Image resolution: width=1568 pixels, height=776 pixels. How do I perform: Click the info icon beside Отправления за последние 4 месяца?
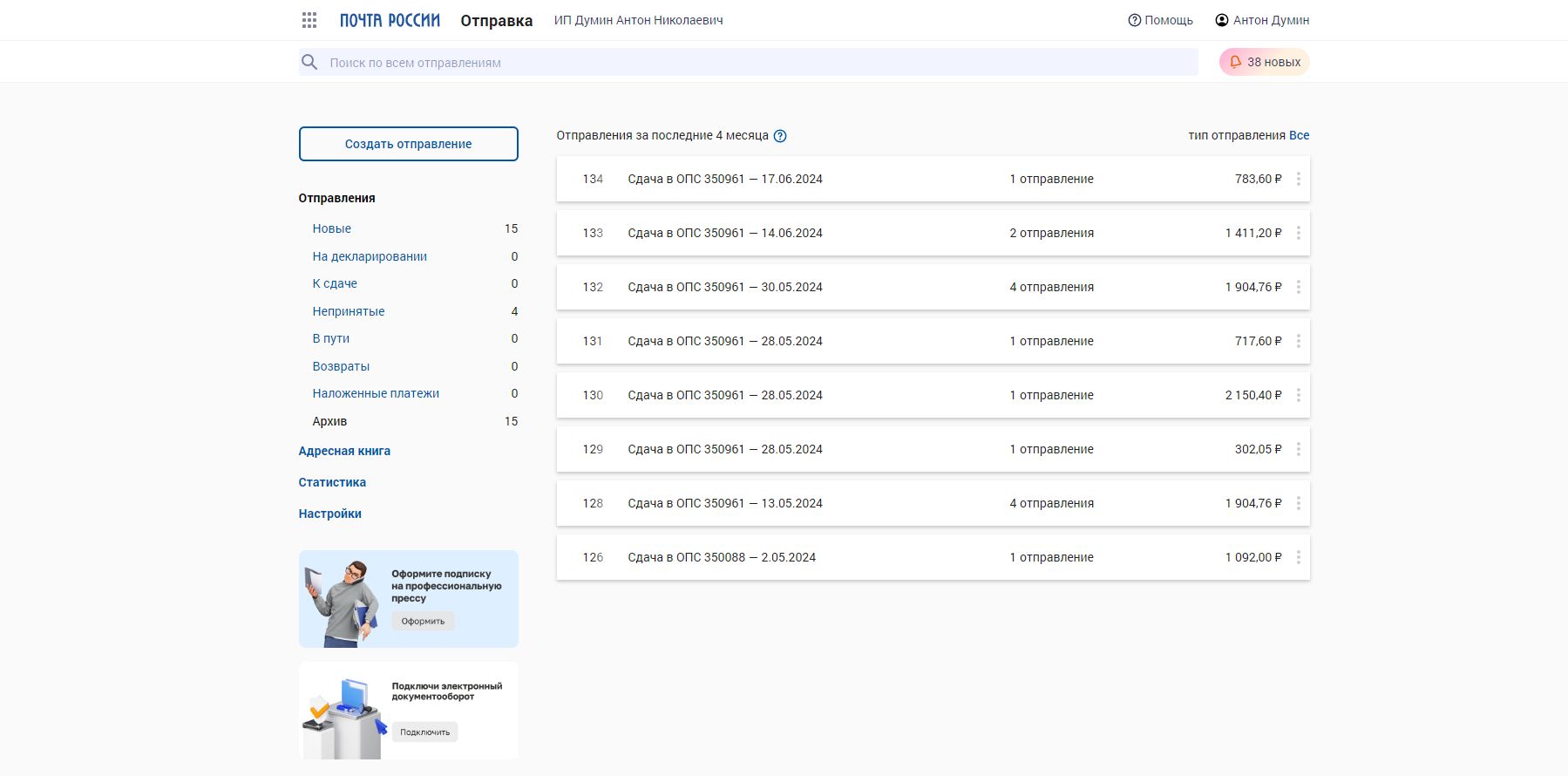(780, 136)
